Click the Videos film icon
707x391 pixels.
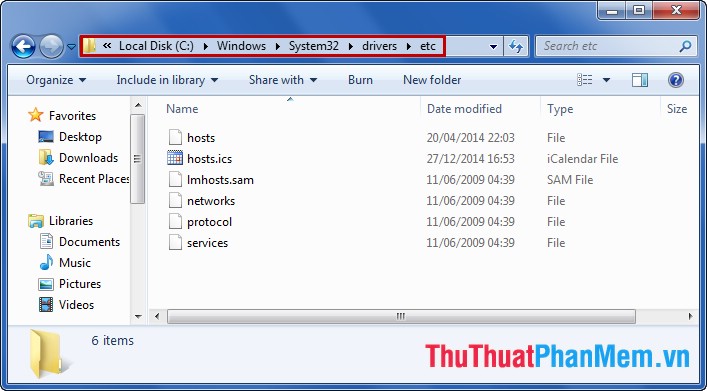pos(46,305)
